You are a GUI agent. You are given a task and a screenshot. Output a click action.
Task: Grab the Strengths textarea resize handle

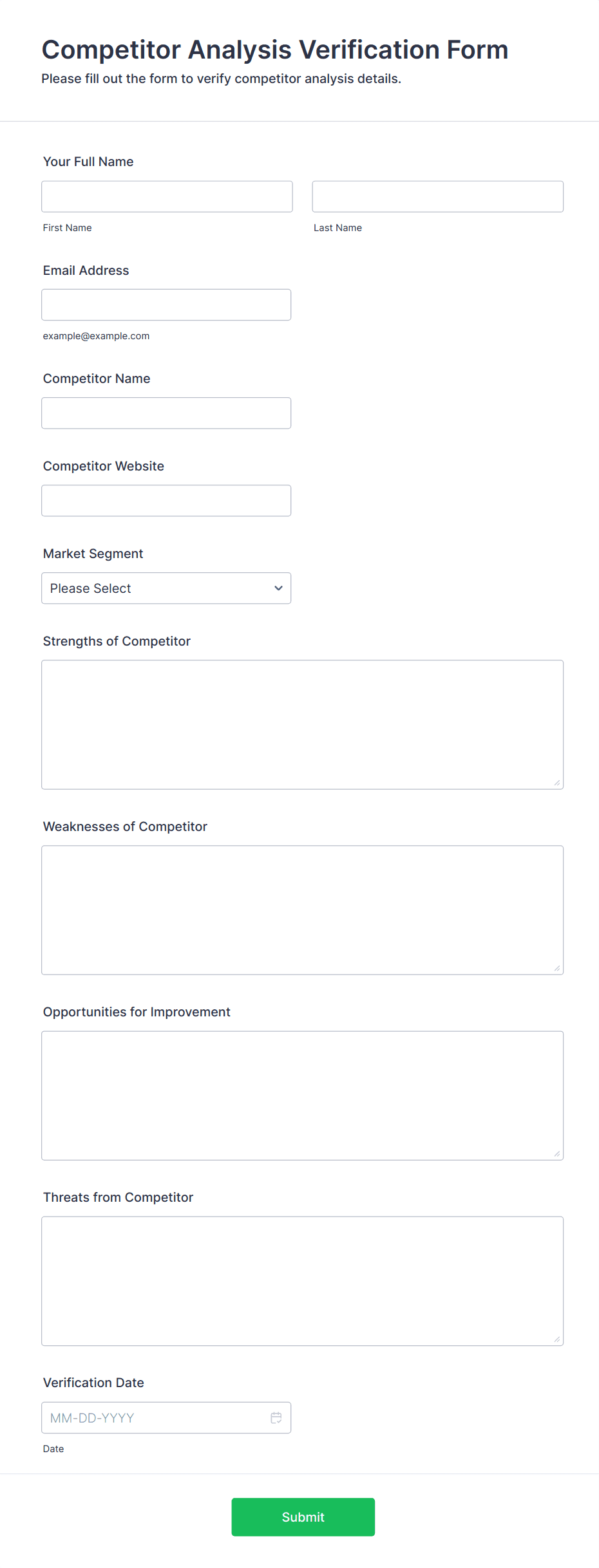(557, 783)
